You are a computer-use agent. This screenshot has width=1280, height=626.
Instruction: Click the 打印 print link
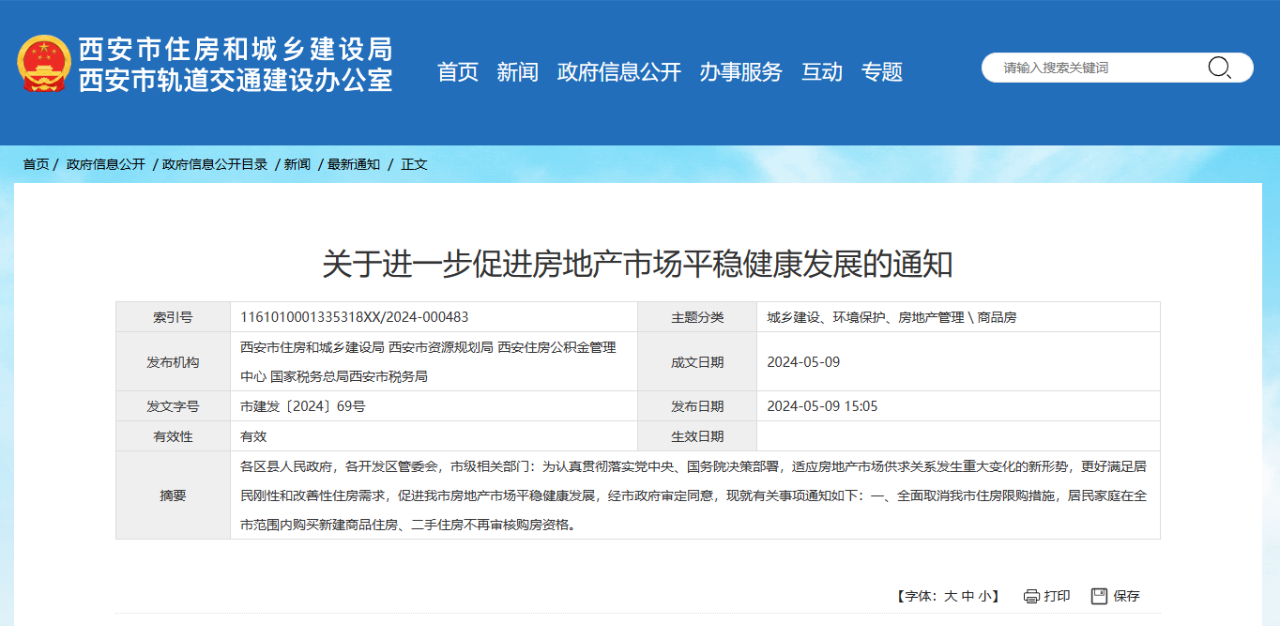[1057, 596]
